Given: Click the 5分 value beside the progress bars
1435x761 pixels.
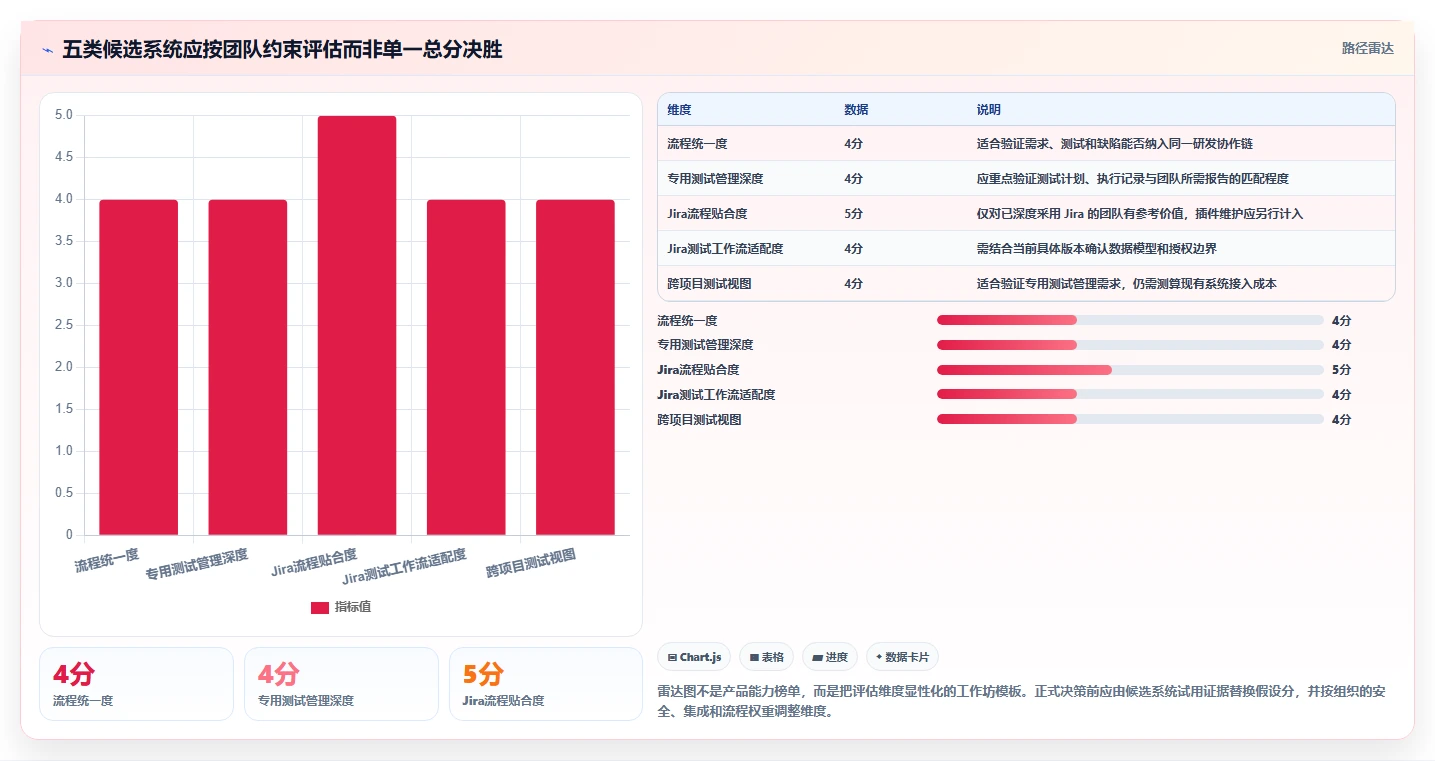Looking at the screenshot, I should click(x=1341, y=370).
